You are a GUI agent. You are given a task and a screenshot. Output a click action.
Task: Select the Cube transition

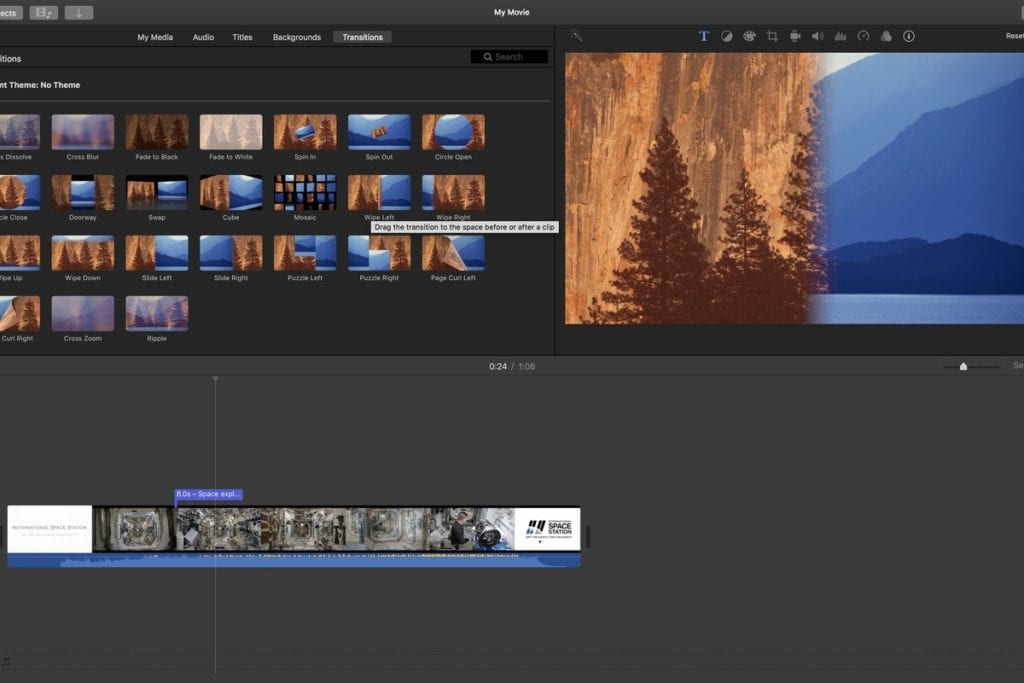[x=231, y=193]
